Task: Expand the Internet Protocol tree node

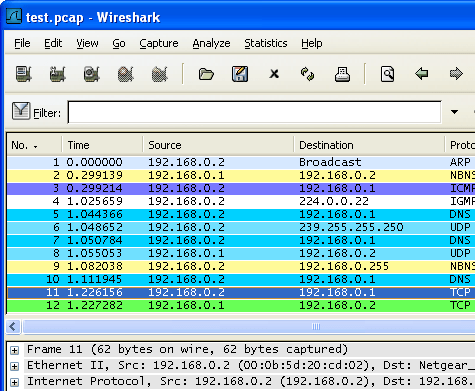Action: 14,382
